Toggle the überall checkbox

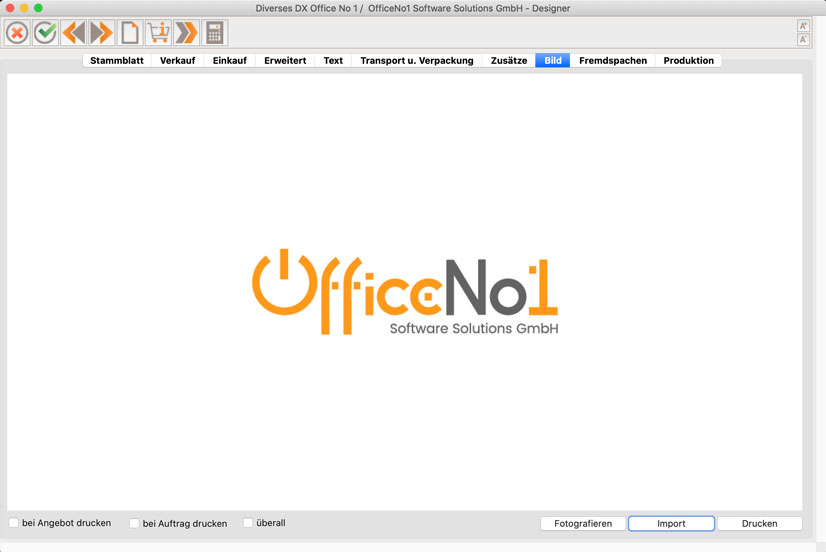(248, 523)
